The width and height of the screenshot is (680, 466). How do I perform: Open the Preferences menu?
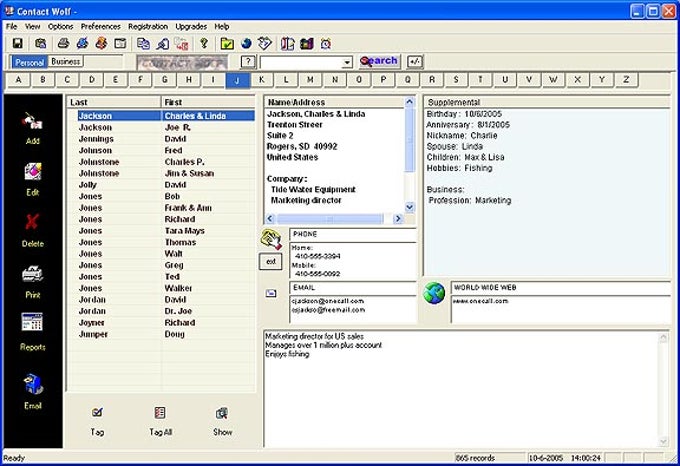coord(100,26)
